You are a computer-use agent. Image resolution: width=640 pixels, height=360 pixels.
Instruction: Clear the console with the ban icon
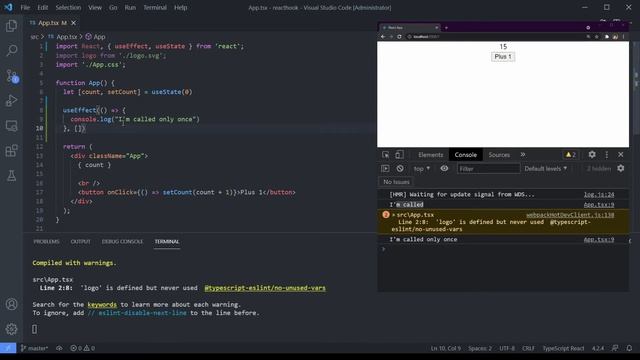coord(400,169)
